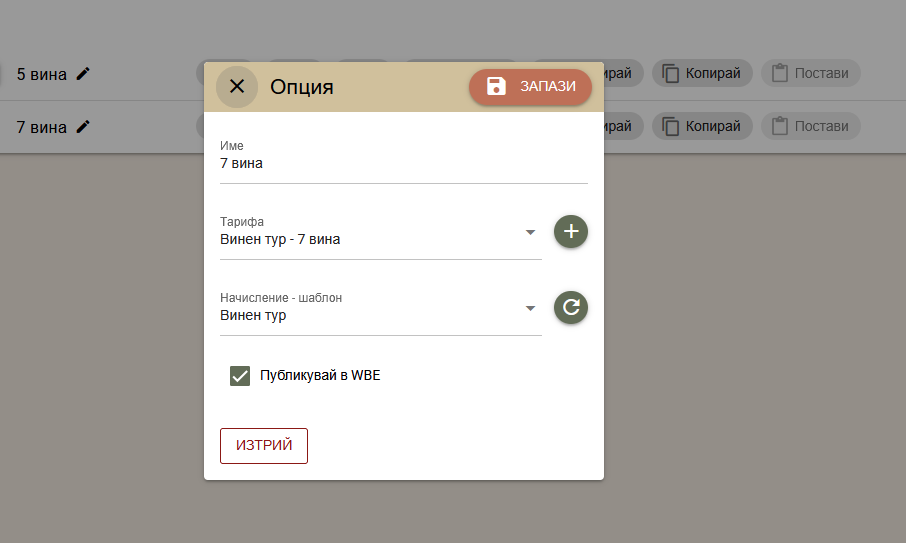Click pencil edit icon next to 7 вина
The height and width of the screenshot is (543, 906).
pos(83,127)
